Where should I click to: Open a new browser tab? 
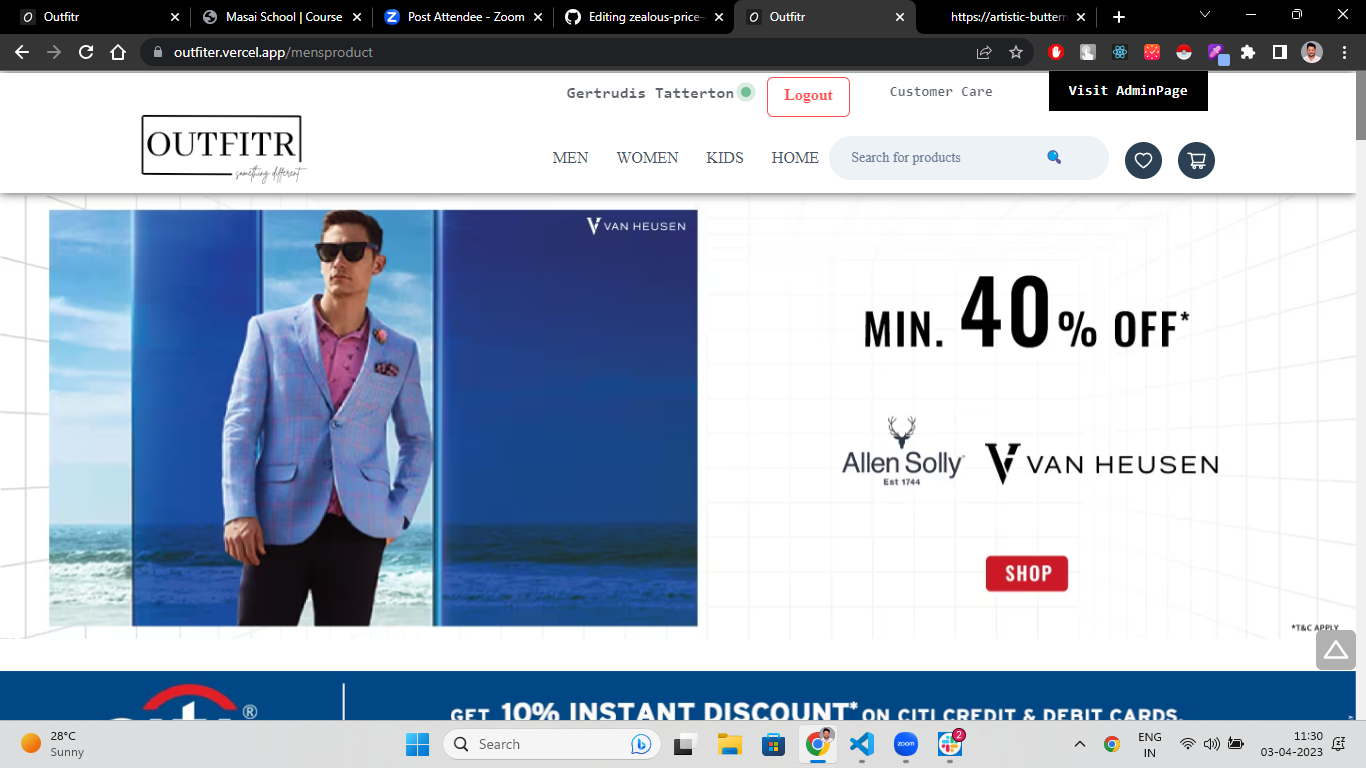(x=1118, y=17)
